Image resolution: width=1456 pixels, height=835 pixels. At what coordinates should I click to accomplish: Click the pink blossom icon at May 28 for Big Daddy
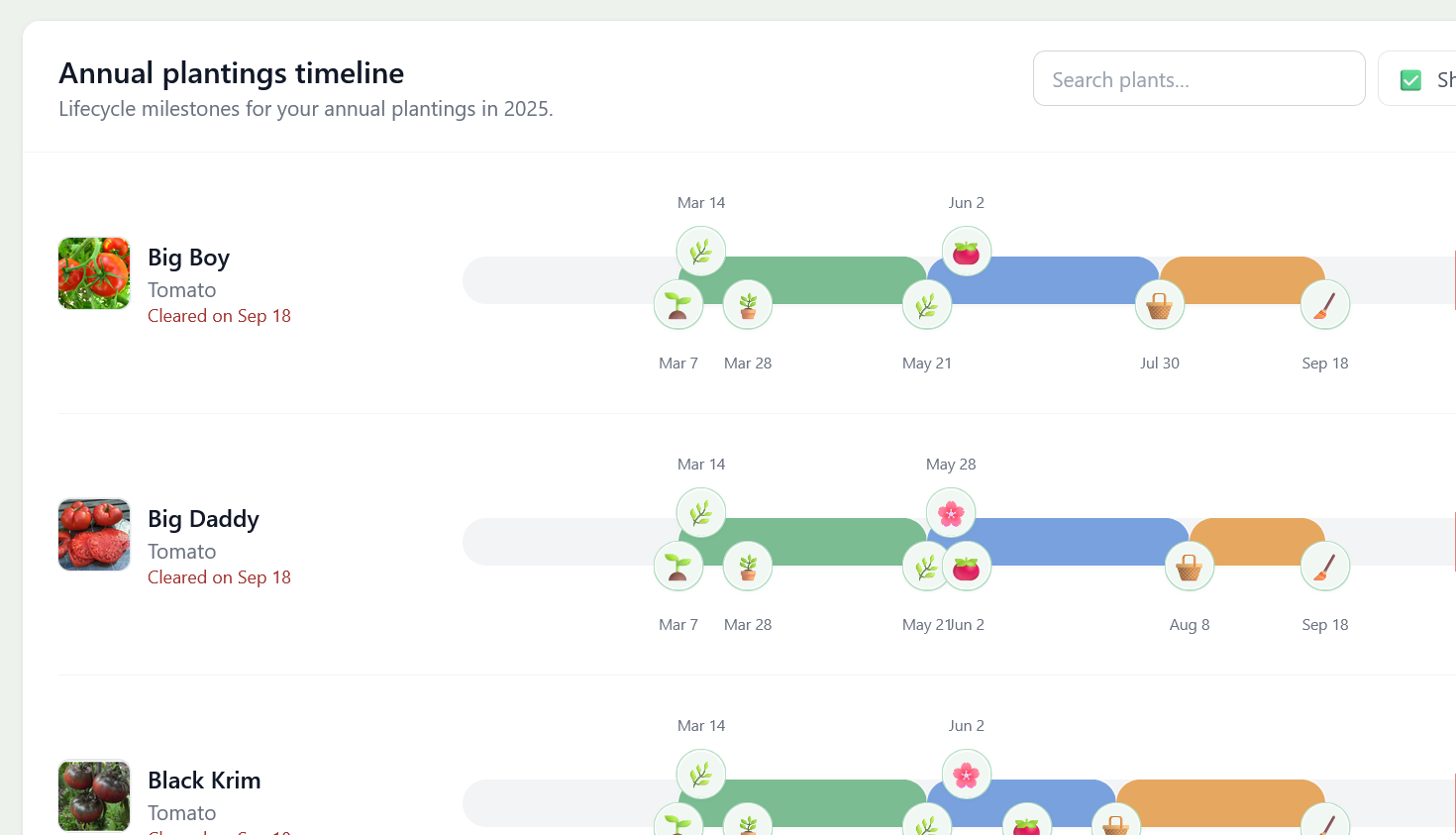pos(950,512)
